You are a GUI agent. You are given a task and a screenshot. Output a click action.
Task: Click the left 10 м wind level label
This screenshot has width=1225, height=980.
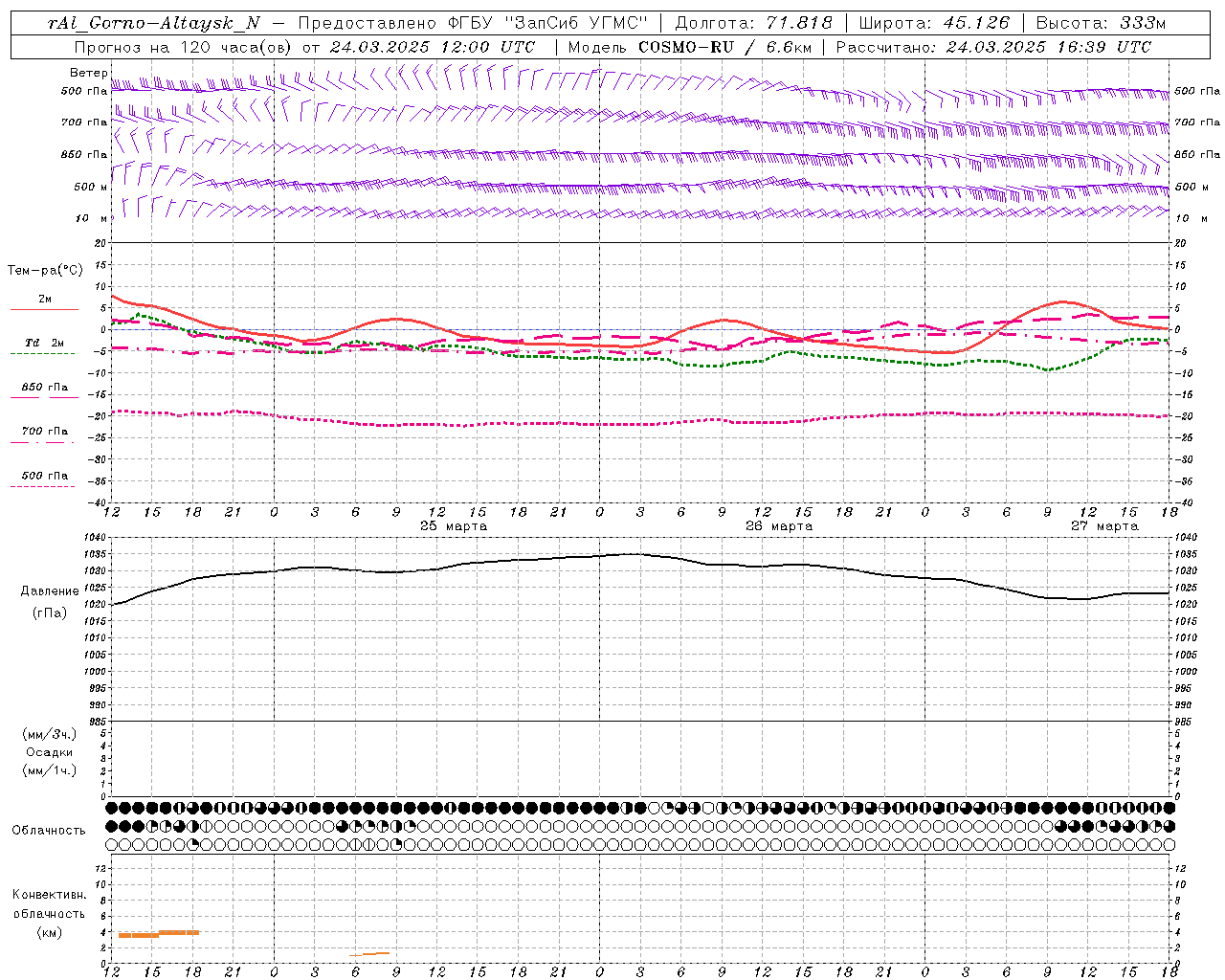coord(92,218)
